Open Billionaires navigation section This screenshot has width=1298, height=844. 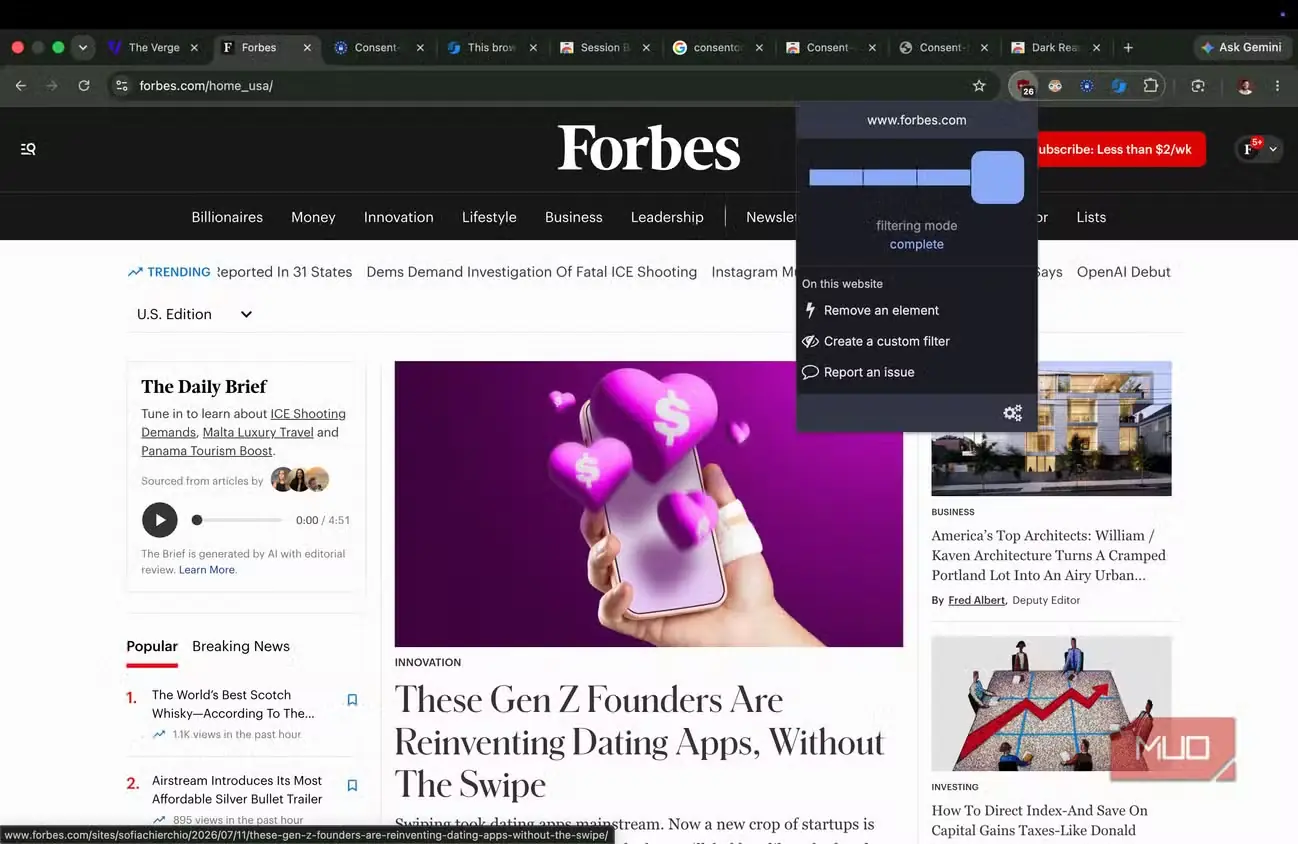click(x=227, y=217)
